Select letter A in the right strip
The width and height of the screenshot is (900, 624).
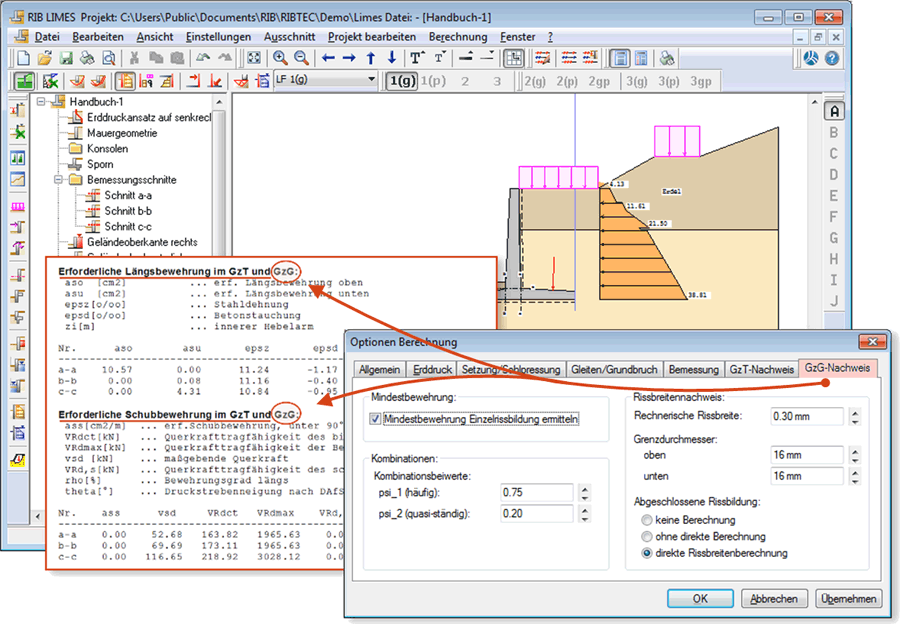coord(834,111)
